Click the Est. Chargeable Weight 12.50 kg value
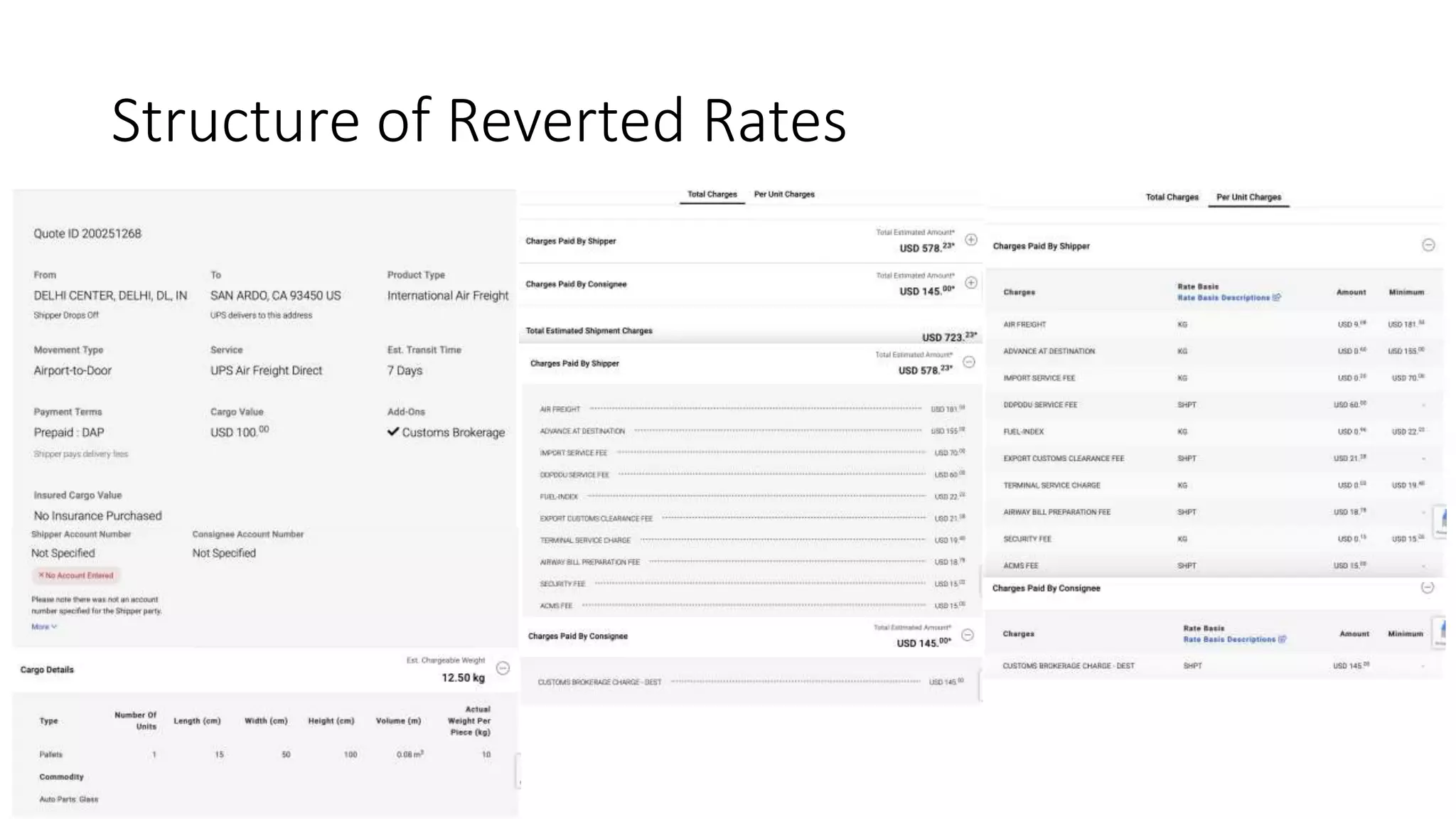The width and height of the screenshot is (1456, 819). (463, 678)
